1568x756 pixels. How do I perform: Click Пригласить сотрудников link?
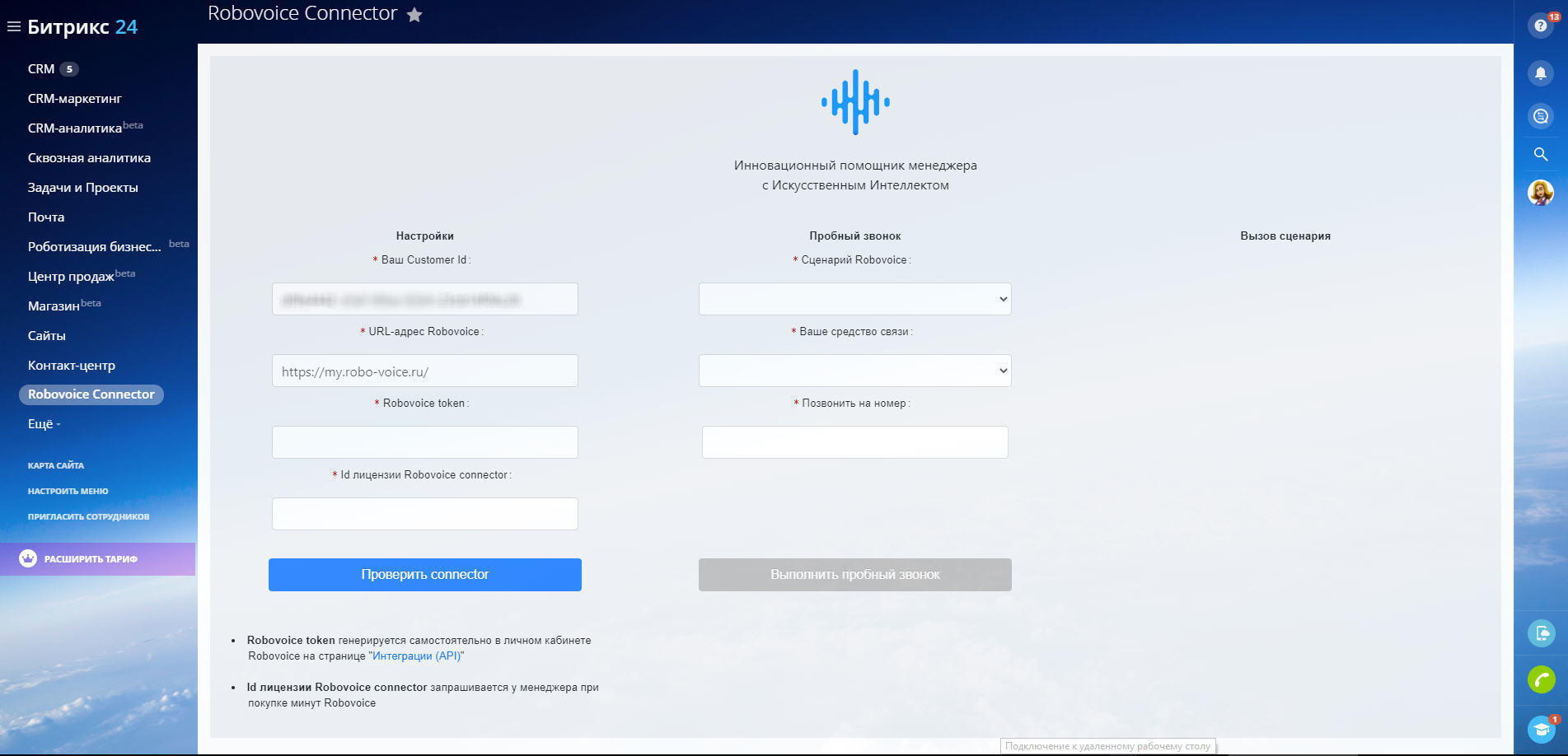[89, 516]
